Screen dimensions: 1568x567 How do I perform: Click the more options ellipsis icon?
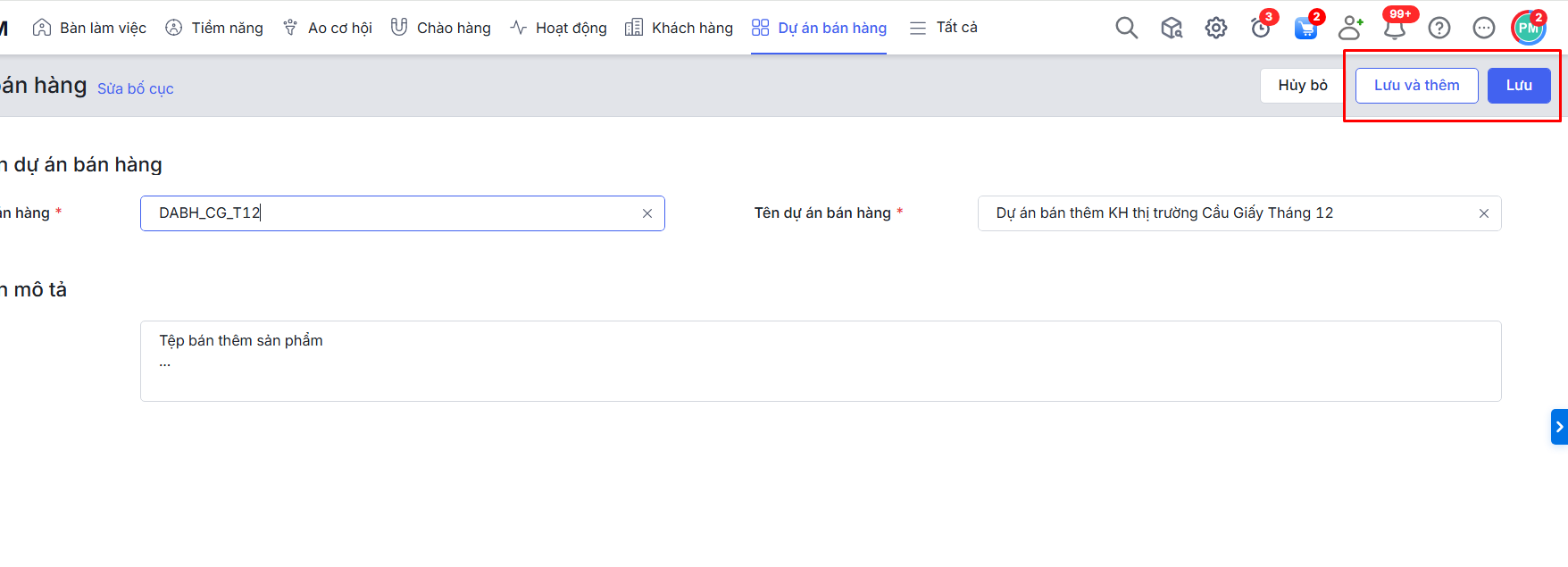pos(1483,29)
